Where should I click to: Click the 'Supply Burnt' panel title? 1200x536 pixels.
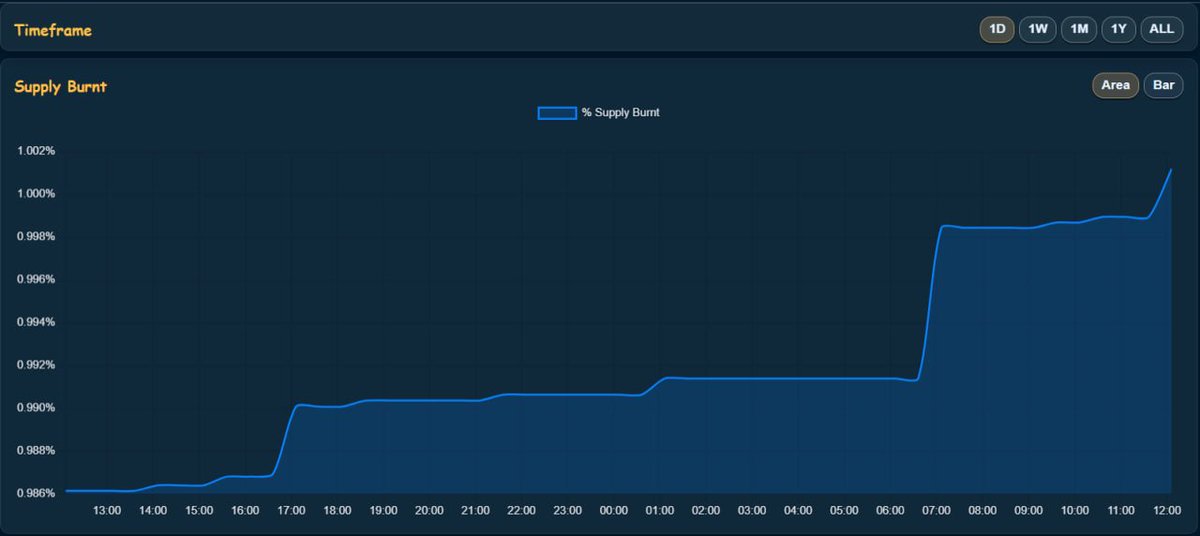click(x=60, y=87)
